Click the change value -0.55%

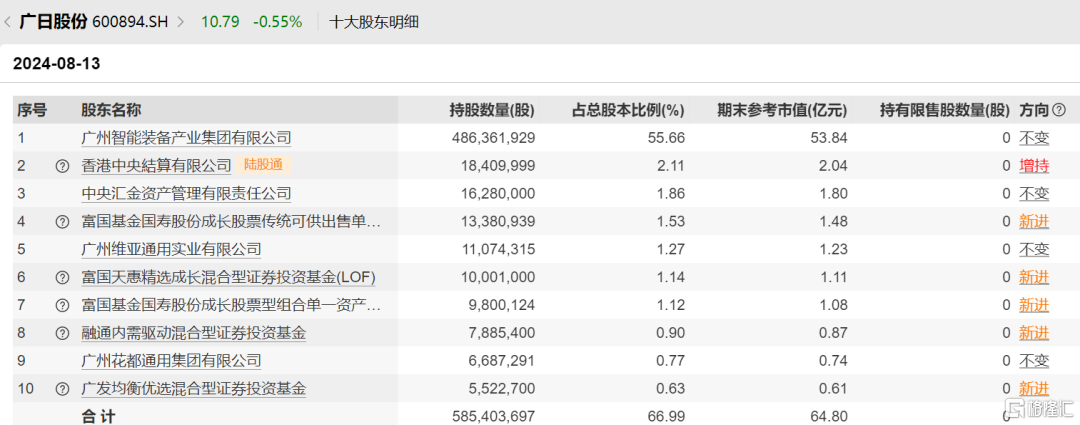pos(278,22)
